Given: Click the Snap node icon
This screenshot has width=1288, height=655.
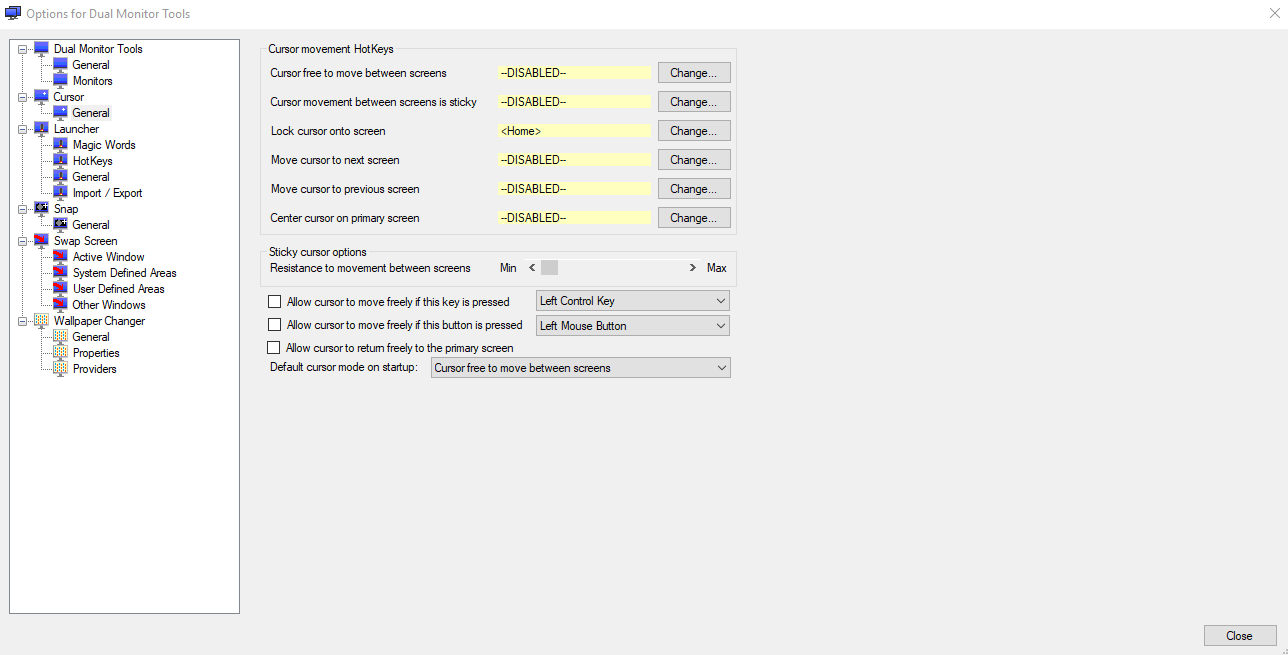Looking at the screenshot, I should 41,209.
